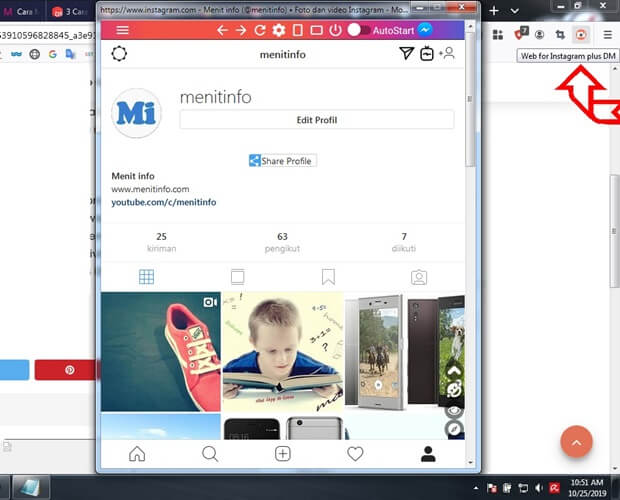Open Discover People add-user icon

pos(447,53)
